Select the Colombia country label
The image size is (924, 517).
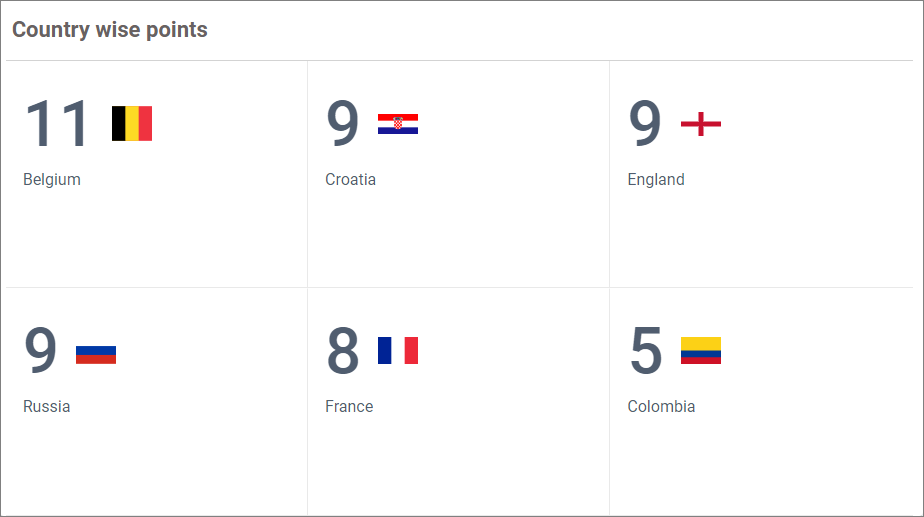pyautogui.click(x=661, y=407)
